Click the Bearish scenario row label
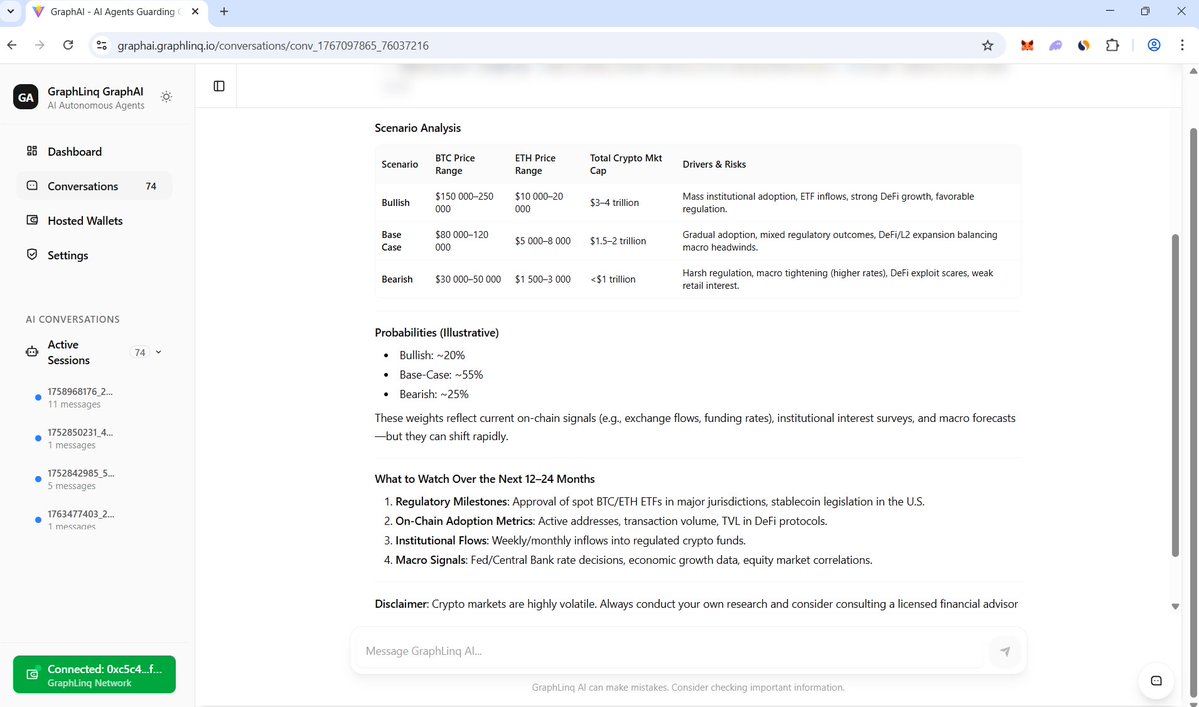The image size is (1199, 707). coord(397,279)
